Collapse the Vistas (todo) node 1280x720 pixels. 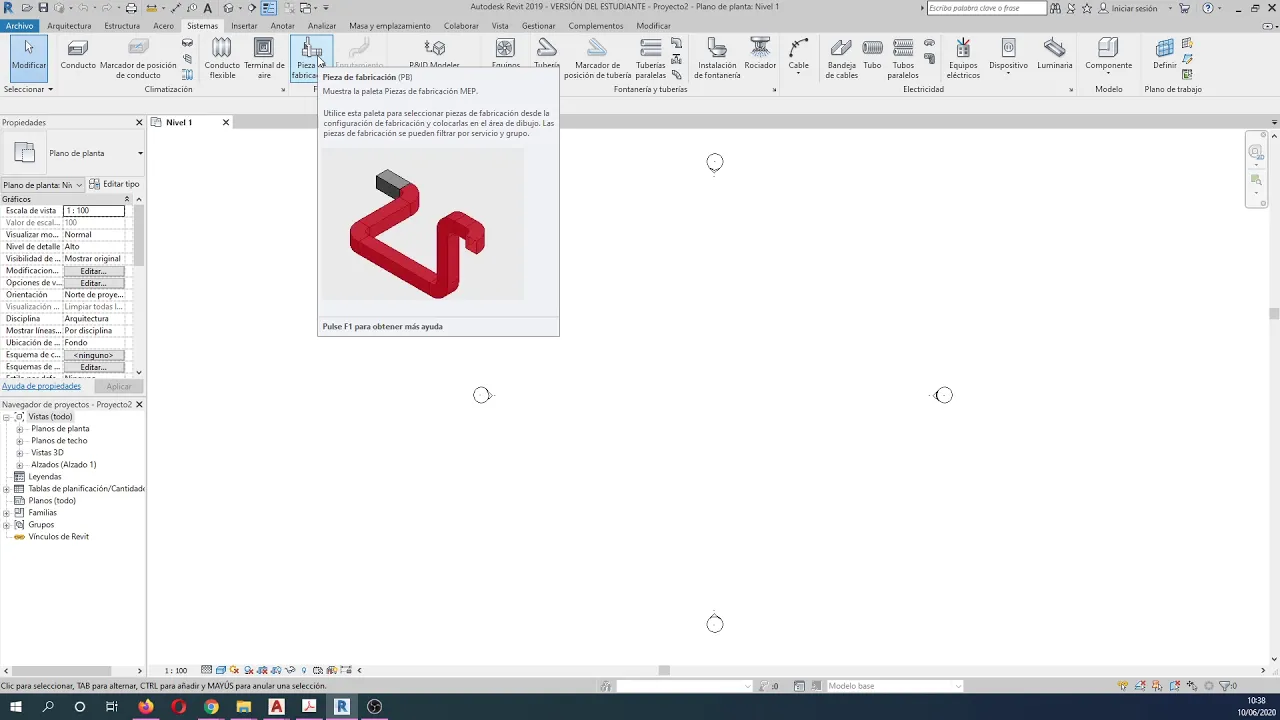point(6,417)
